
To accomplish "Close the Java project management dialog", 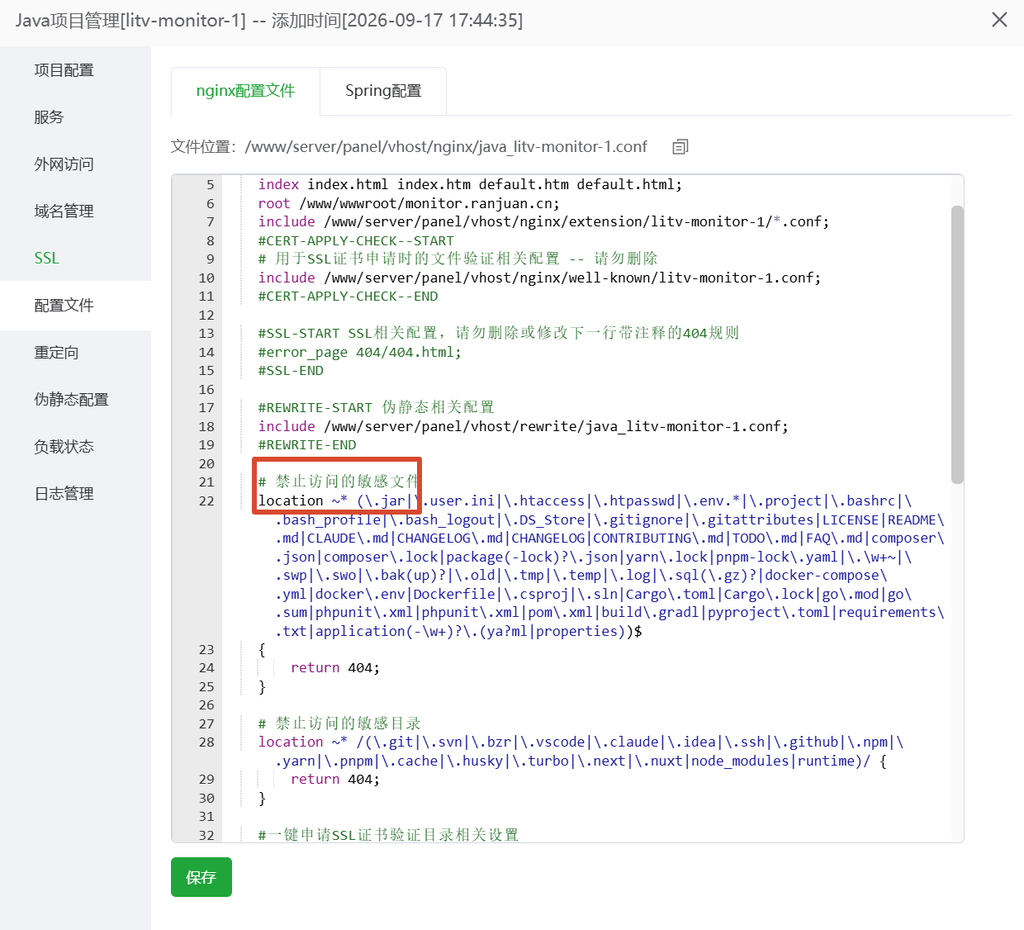I will tap(999, 20).
